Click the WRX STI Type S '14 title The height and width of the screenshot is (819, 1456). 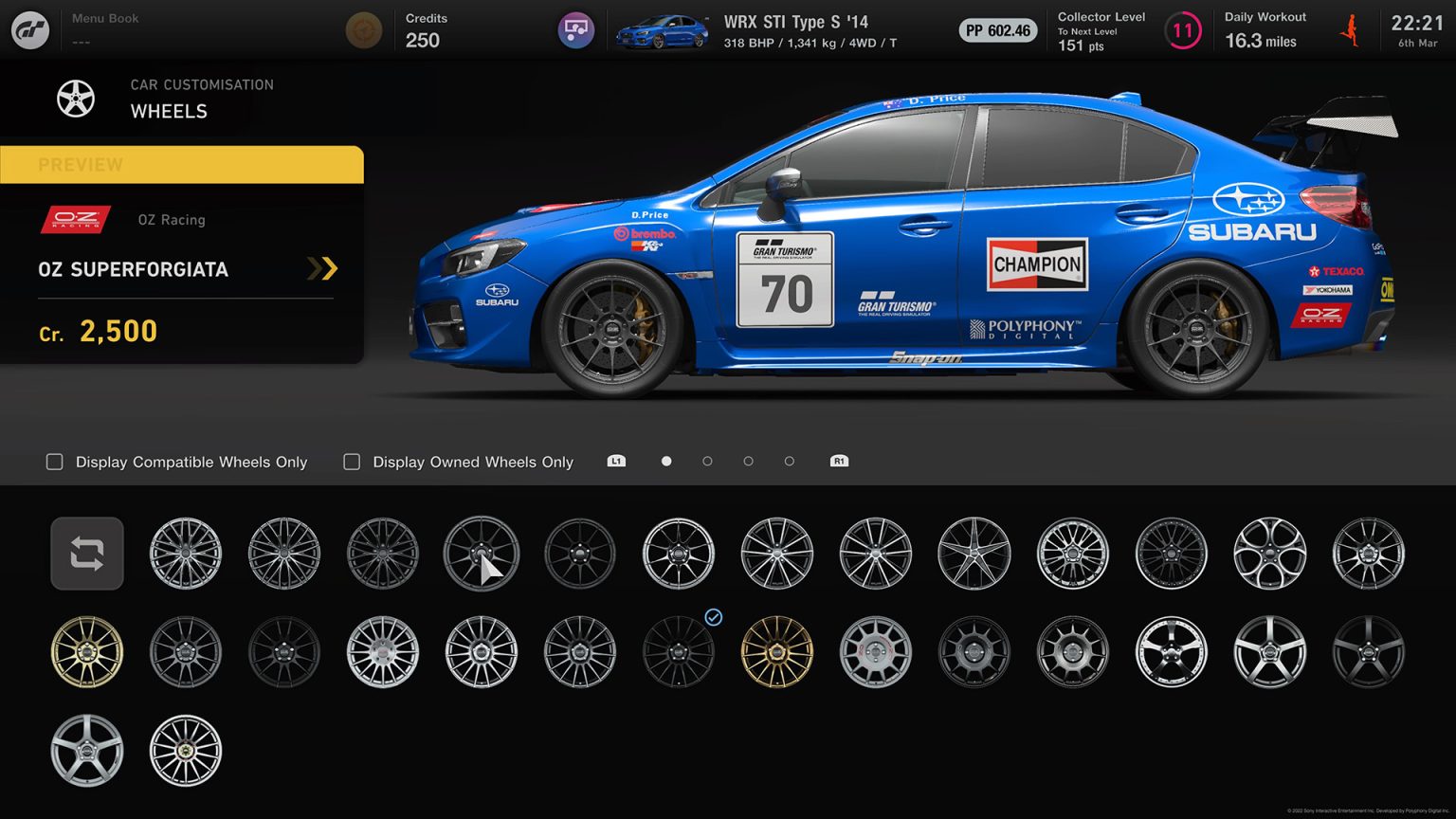796,22
